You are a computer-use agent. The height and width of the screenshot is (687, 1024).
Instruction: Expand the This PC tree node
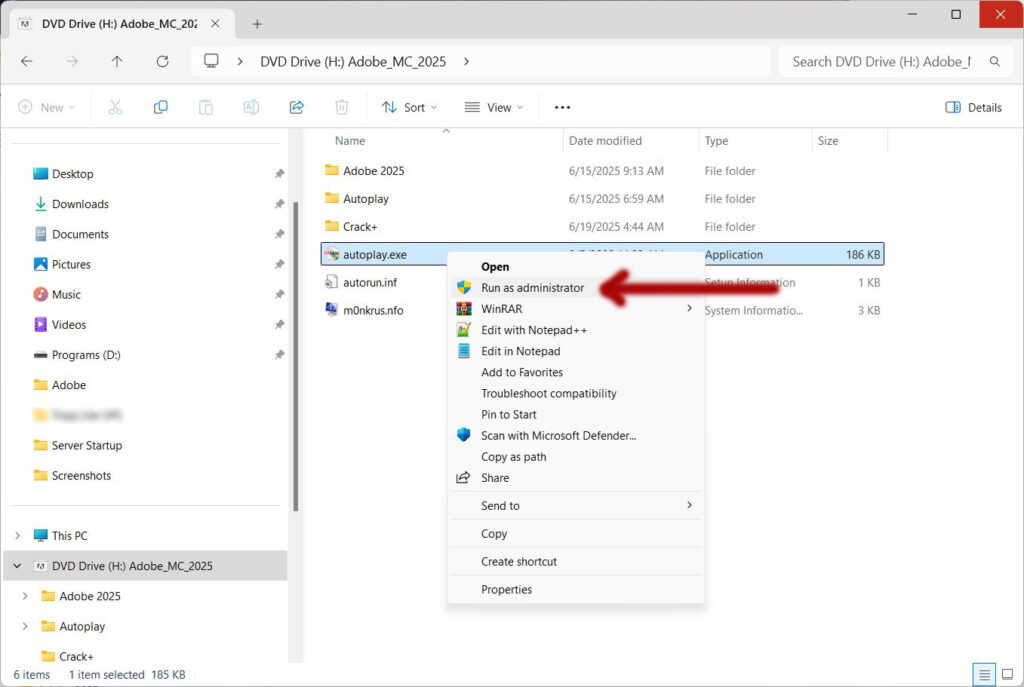(x=17, y=536)
